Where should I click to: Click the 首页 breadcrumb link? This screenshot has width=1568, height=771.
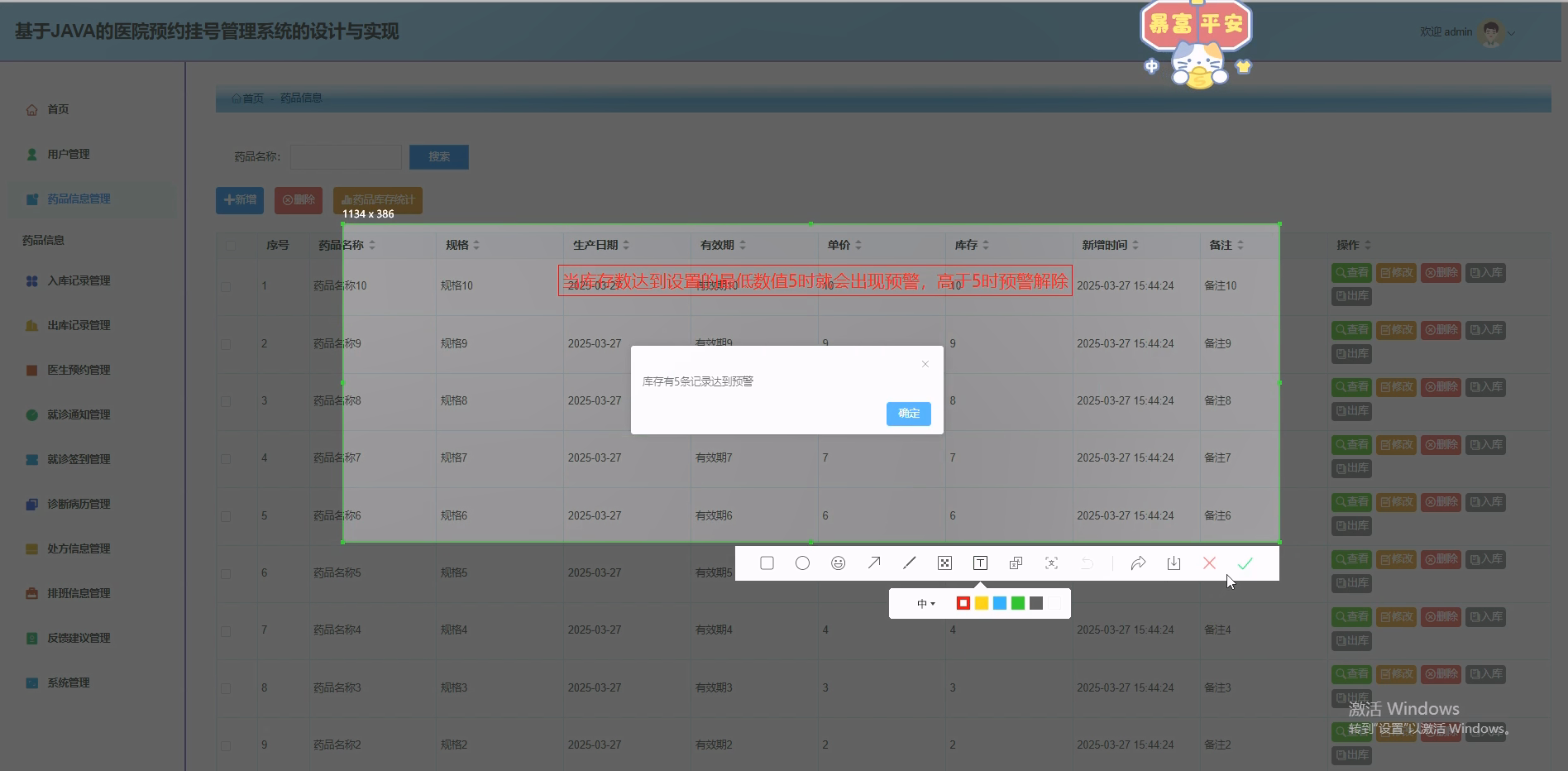click(x=247, y=98)
